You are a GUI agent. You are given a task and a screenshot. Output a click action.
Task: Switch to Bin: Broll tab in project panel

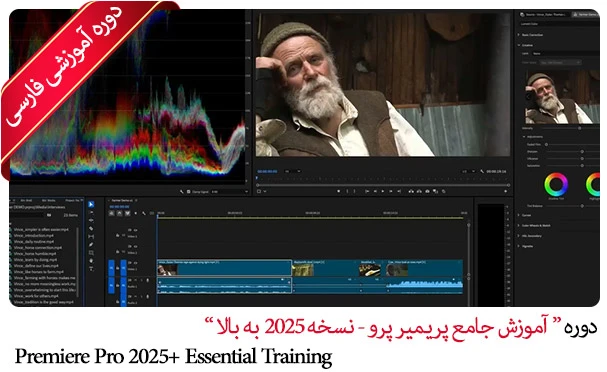point(26,201)
